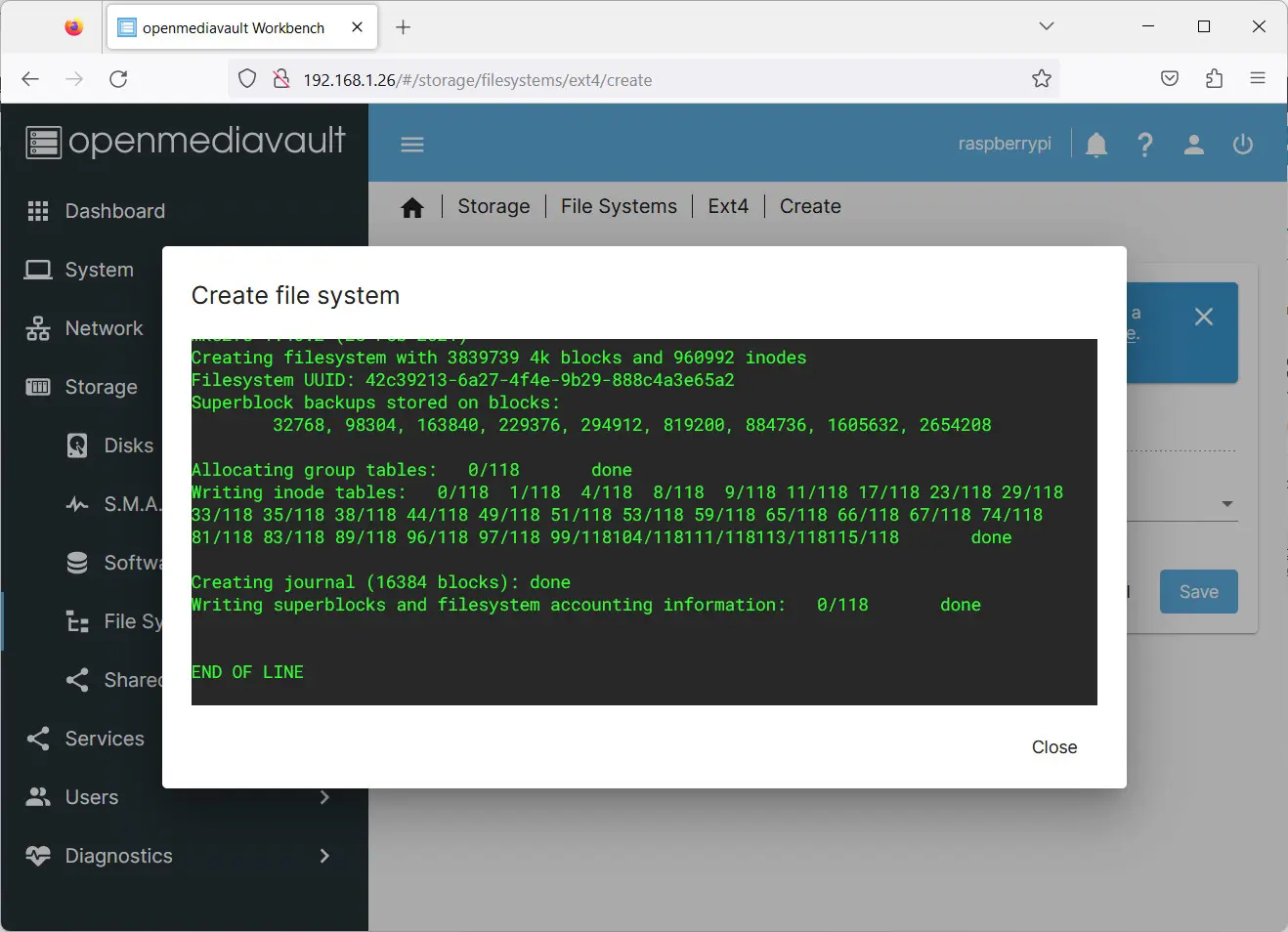Screen dimensions: 1288x932
Task: Expand the Users menu chevron
Action: tap(324, 797)
